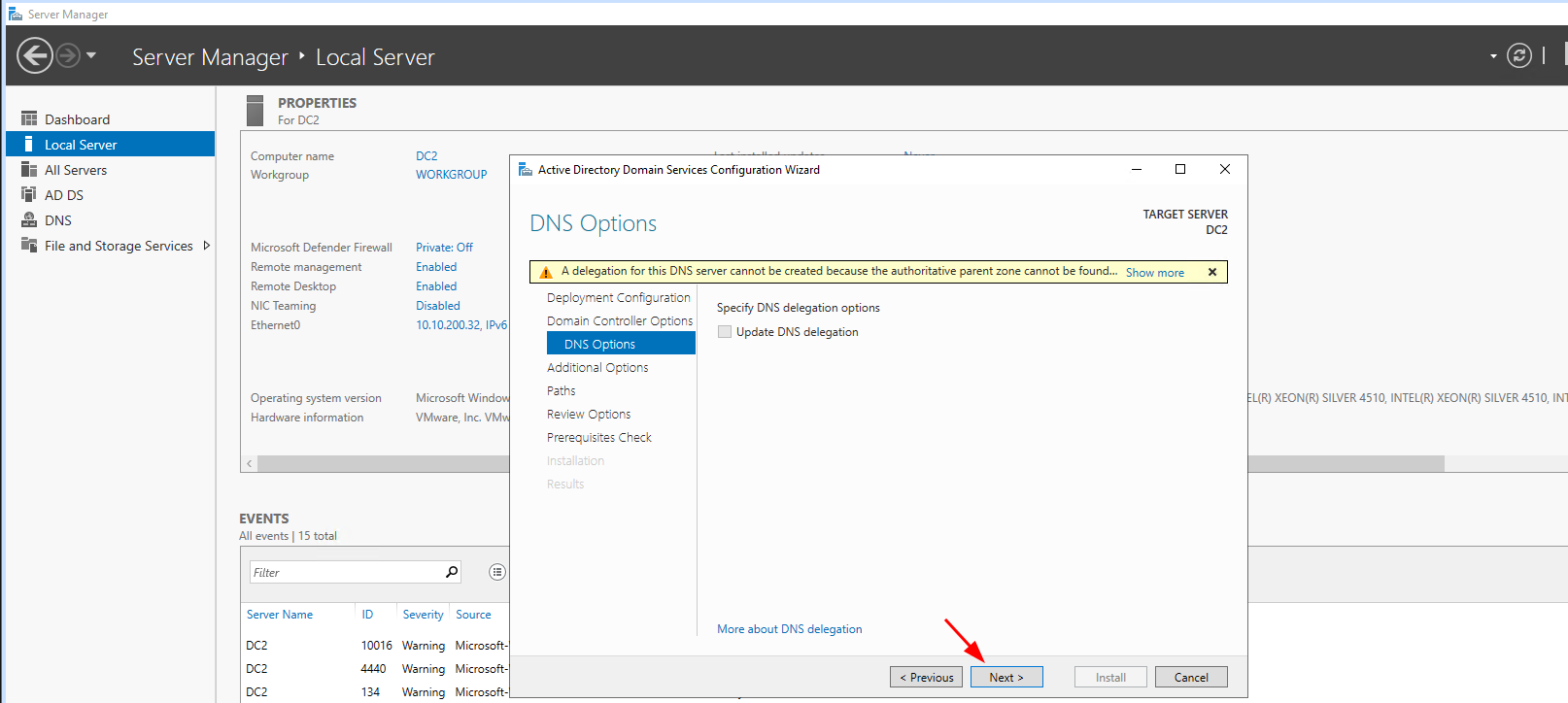Viewport: 1568px width, 703px height.
Task: Select All Servers in the sidebar
Action: (76, 170)
